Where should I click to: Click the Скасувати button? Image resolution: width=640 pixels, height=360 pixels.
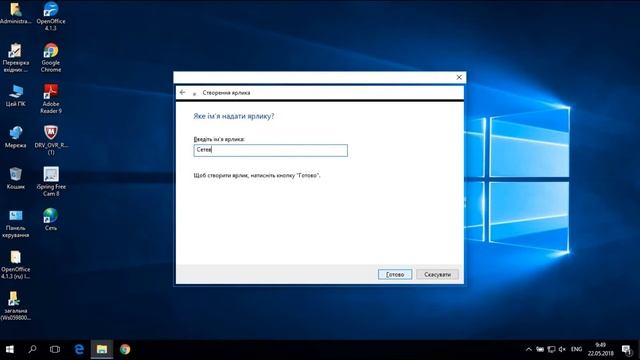(x=437, y=275)
